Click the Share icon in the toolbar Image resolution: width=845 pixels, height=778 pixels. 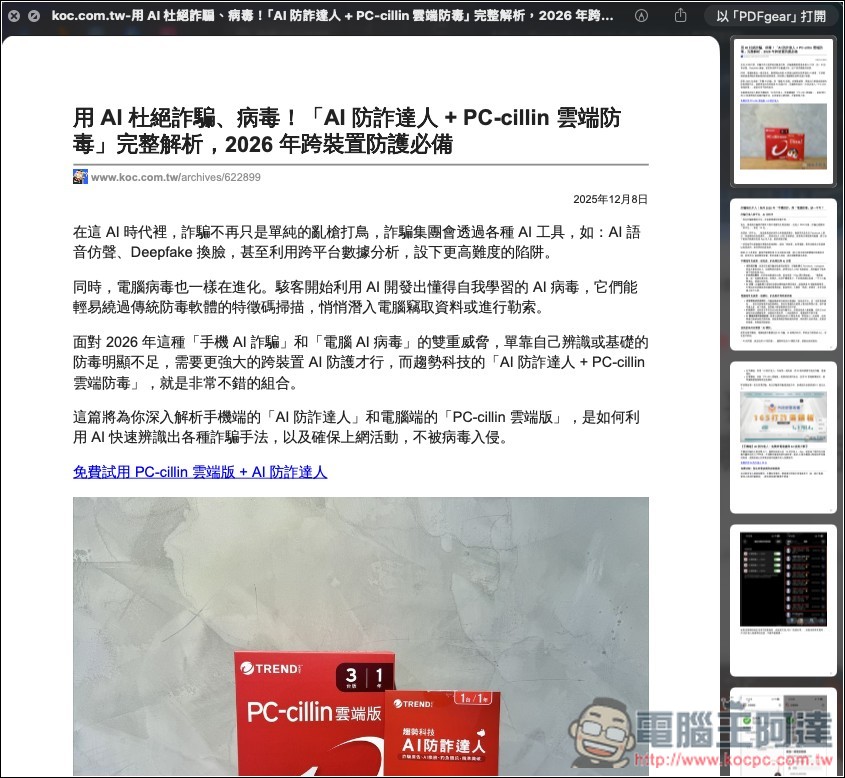[680, 16]
